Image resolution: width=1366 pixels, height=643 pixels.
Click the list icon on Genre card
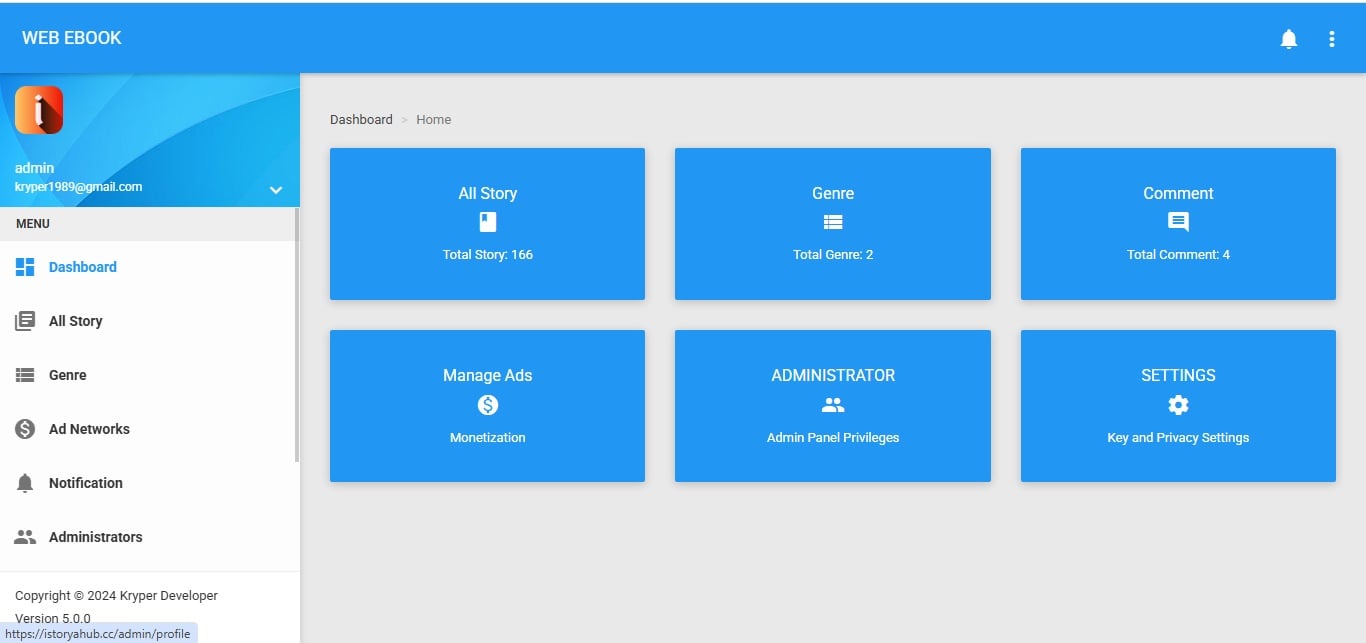(833, 222)
